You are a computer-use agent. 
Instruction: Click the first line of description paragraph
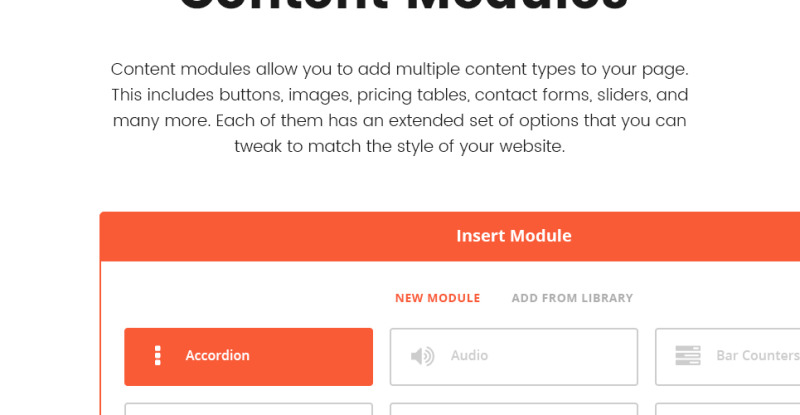pyautogui.click(x=399, y=69)
